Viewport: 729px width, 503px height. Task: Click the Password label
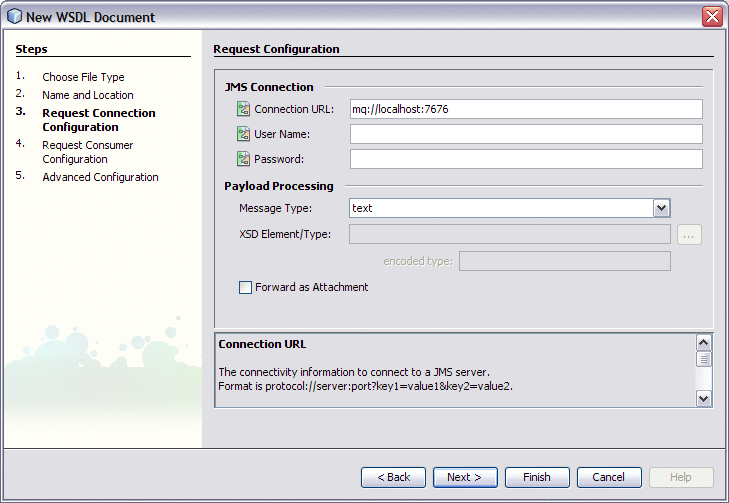pos(279,159)
